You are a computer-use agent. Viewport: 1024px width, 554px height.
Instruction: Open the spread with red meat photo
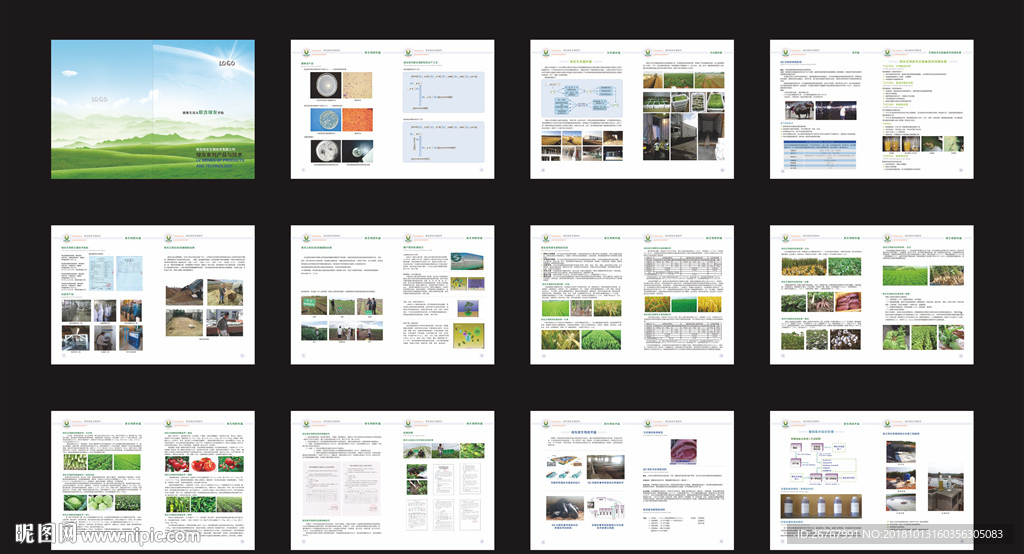632,480
